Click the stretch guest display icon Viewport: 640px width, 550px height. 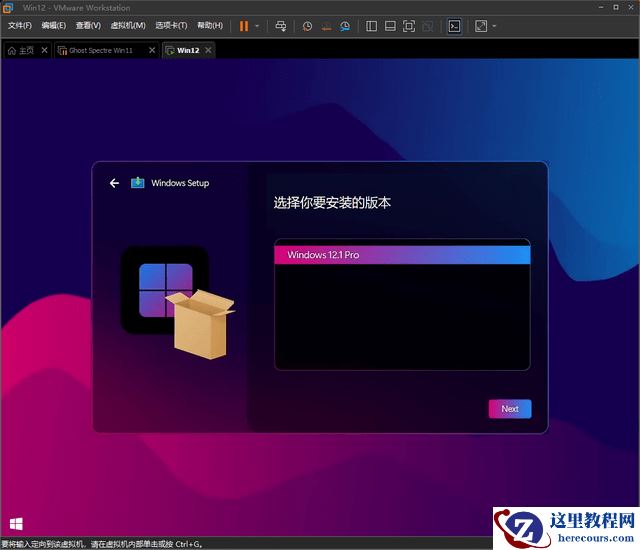click(481, 26)
